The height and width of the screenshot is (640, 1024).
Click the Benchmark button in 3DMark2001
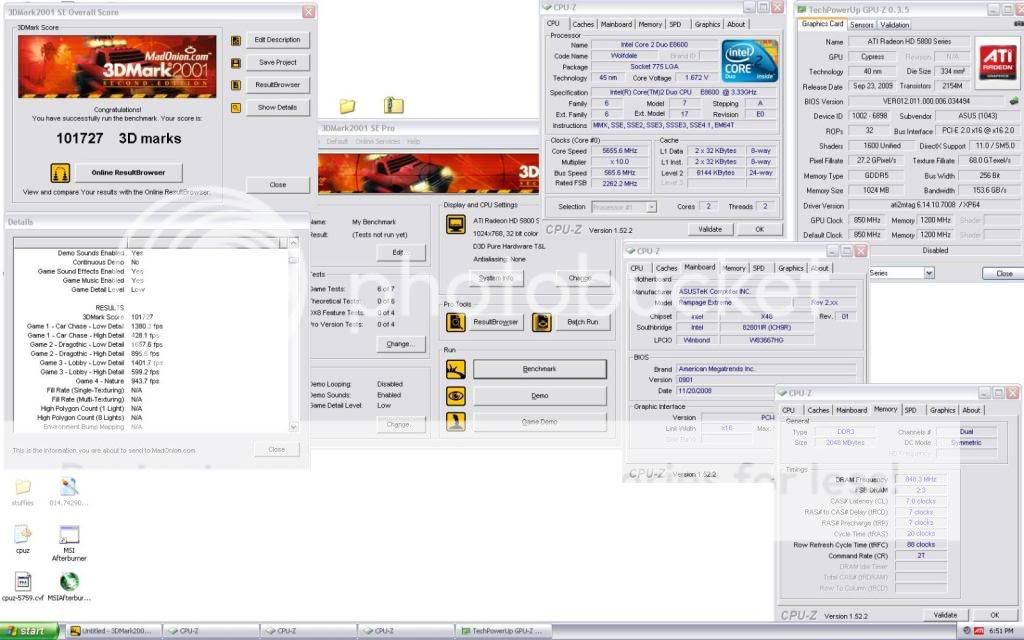[539, 369]
